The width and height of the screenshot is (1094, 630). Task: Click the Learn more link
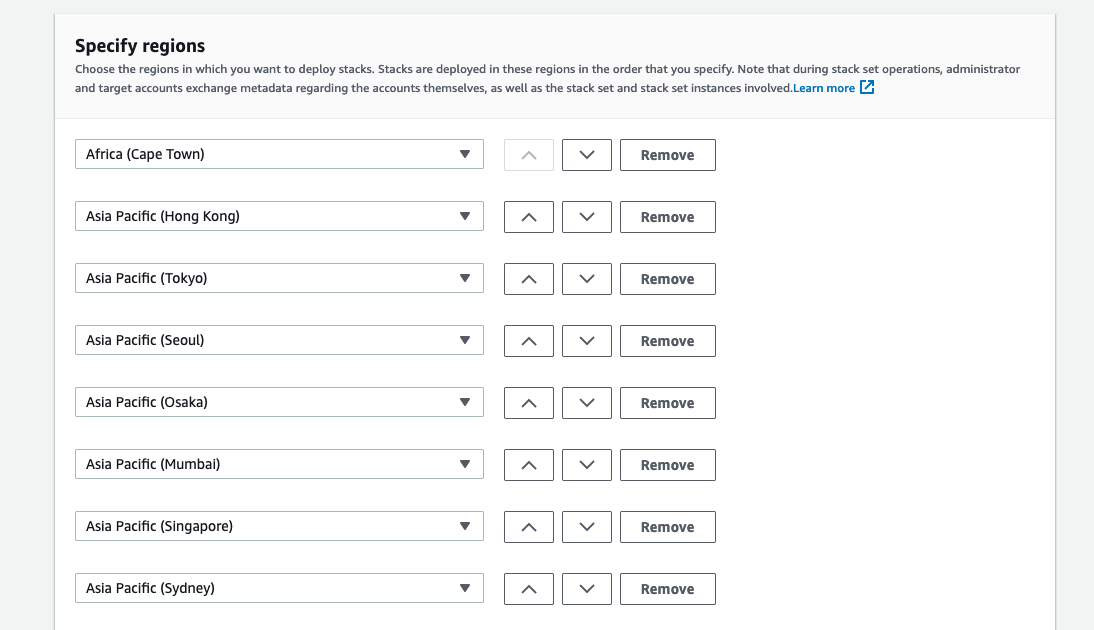[x=825, y=87]
